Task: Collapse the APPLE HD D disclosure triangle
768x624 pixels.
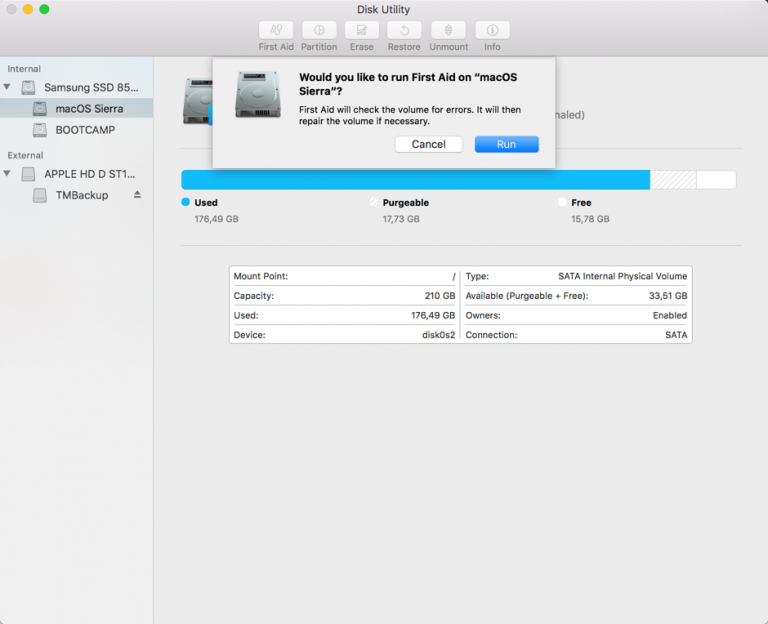Action: tap(7, 173)
